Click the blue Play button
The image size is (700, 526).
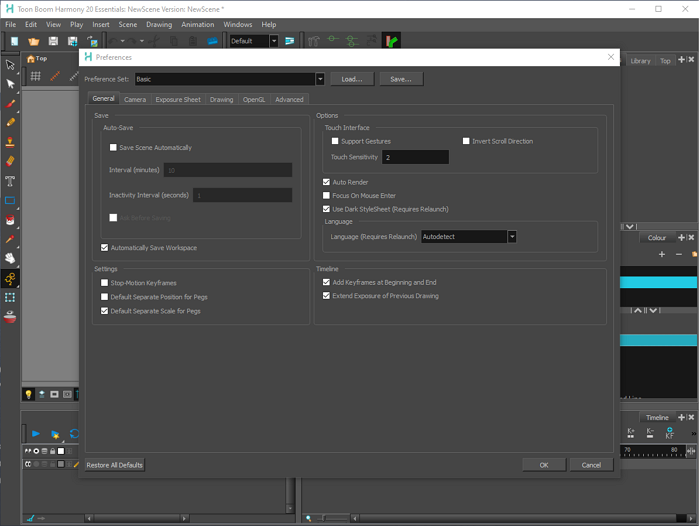click(x=36, y=434)
